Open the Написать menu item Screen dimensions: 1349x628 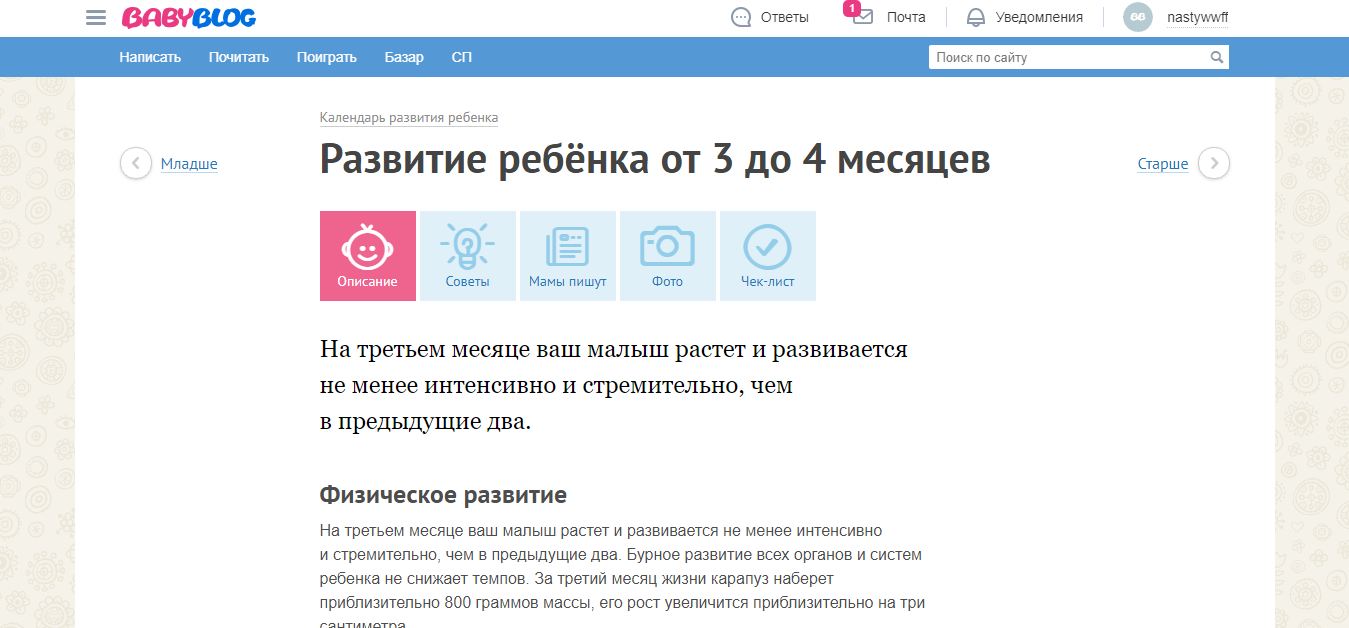(x=150, y=57)
